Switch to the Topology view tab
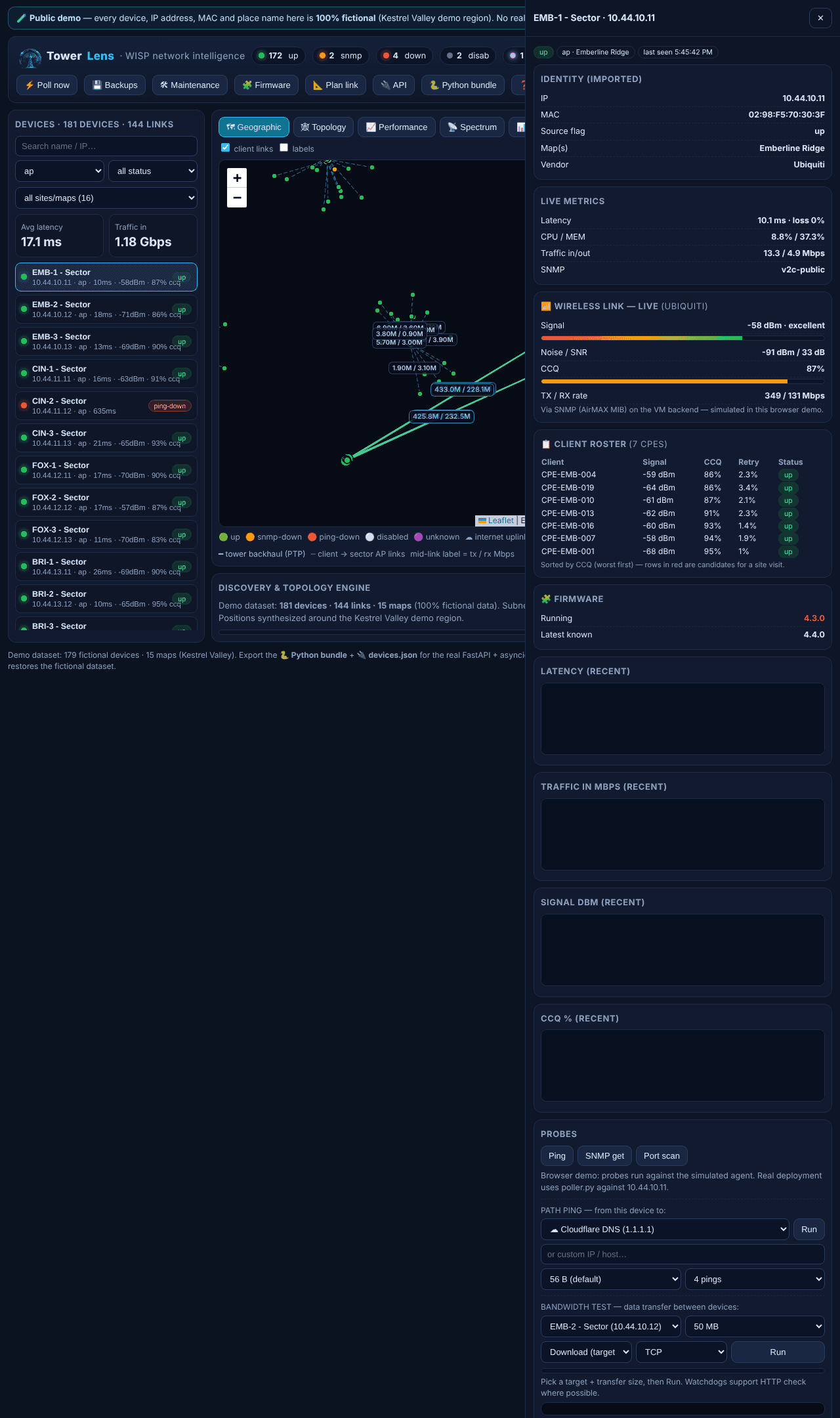This screenshot has width=840, height=1418. [324, 127]
